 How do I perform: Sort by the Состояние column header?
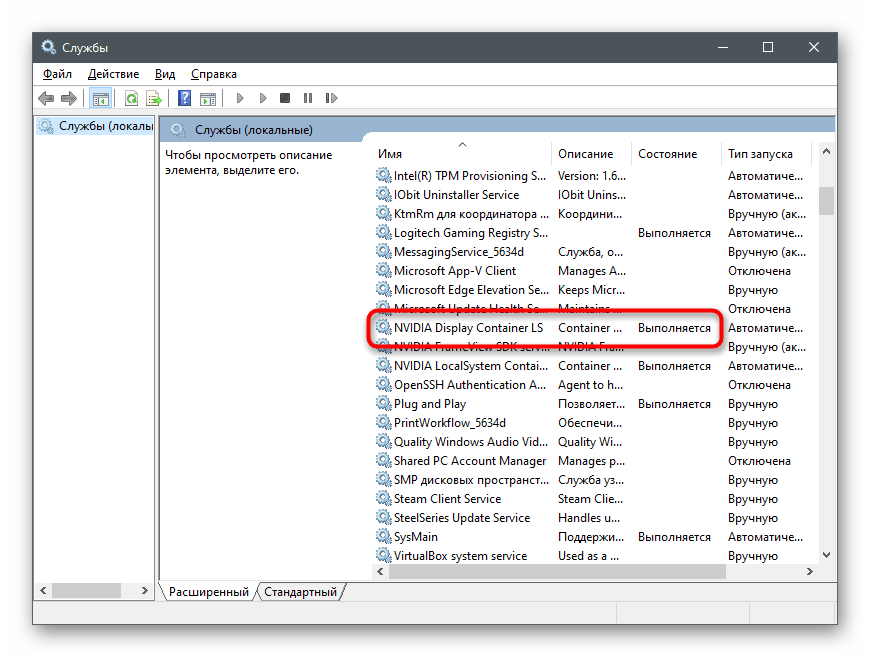(x=676, y=154)
